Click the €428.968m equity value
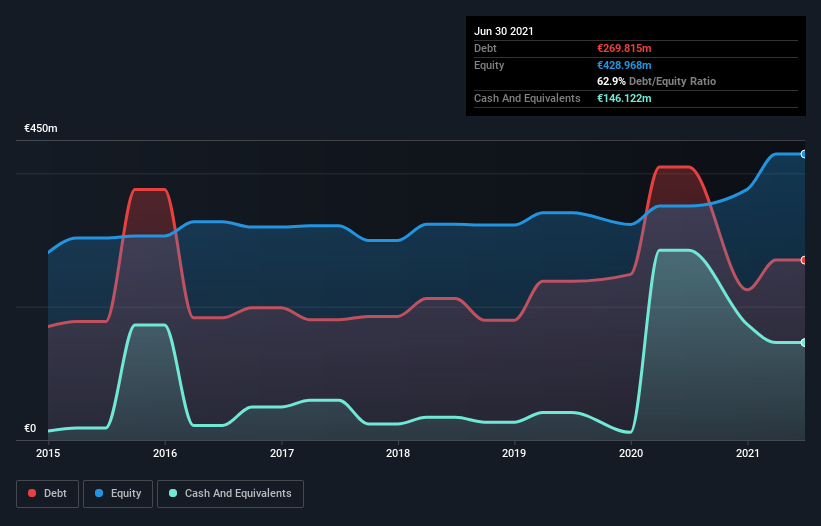The height and width of the screenshot is (526, 821). [624, 65]
